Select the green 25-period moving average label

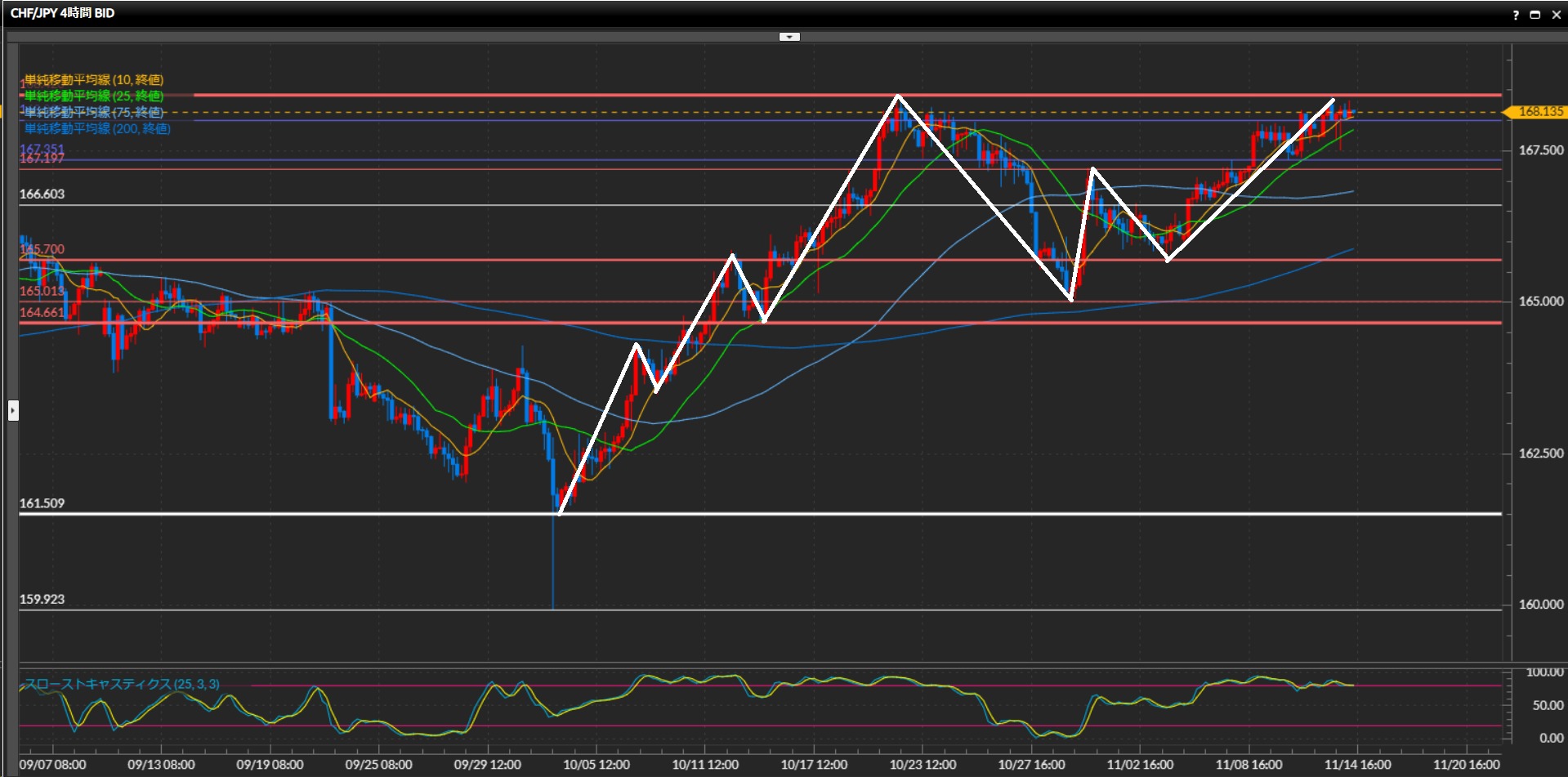coord(93,96)
